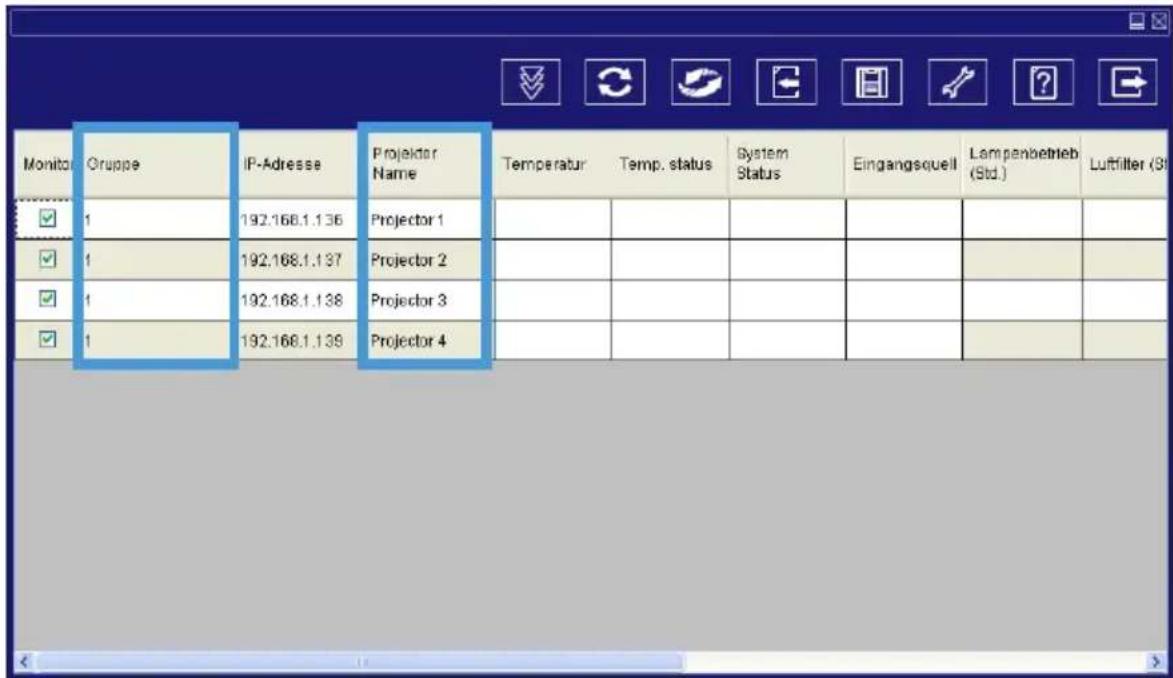The image size is (1173, 678).
Task: Uncheck monitor box for Projector 4
Action: [47, 339]
